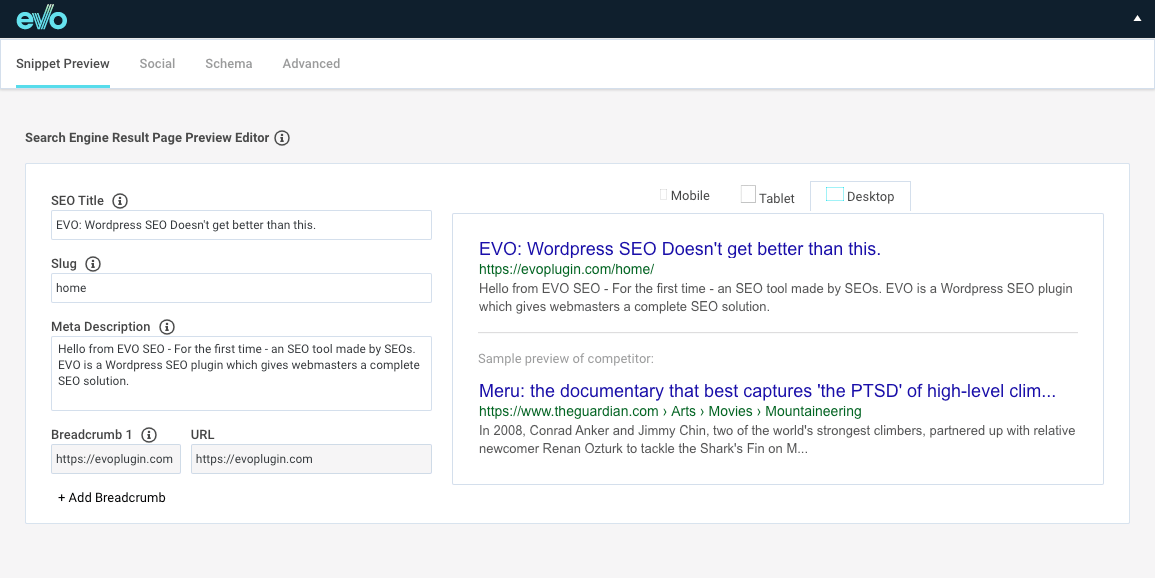The height and width of the screenshot is (578, 1155).
Task: Click the Desktop device icon
Action: coord(835,194)
